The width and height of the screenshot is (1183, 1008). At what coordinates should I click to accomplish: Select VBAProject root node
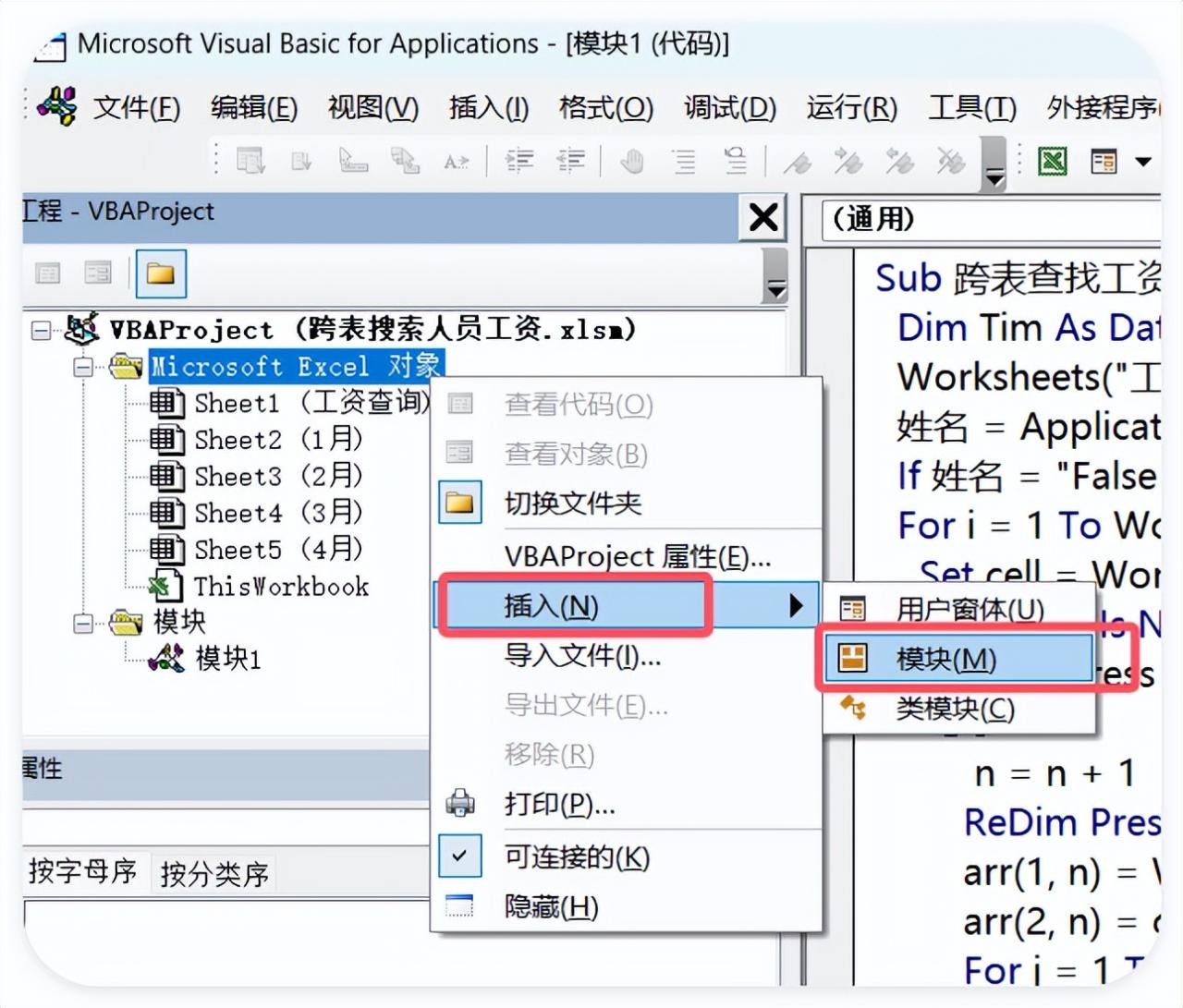[x=373, y=329]
